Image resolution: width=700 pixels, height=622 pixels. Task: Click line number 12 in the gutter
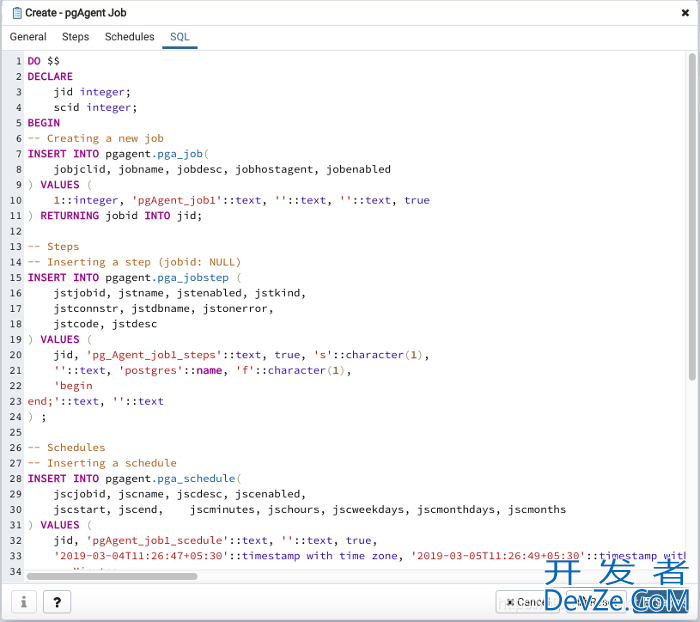coord(16,231)
